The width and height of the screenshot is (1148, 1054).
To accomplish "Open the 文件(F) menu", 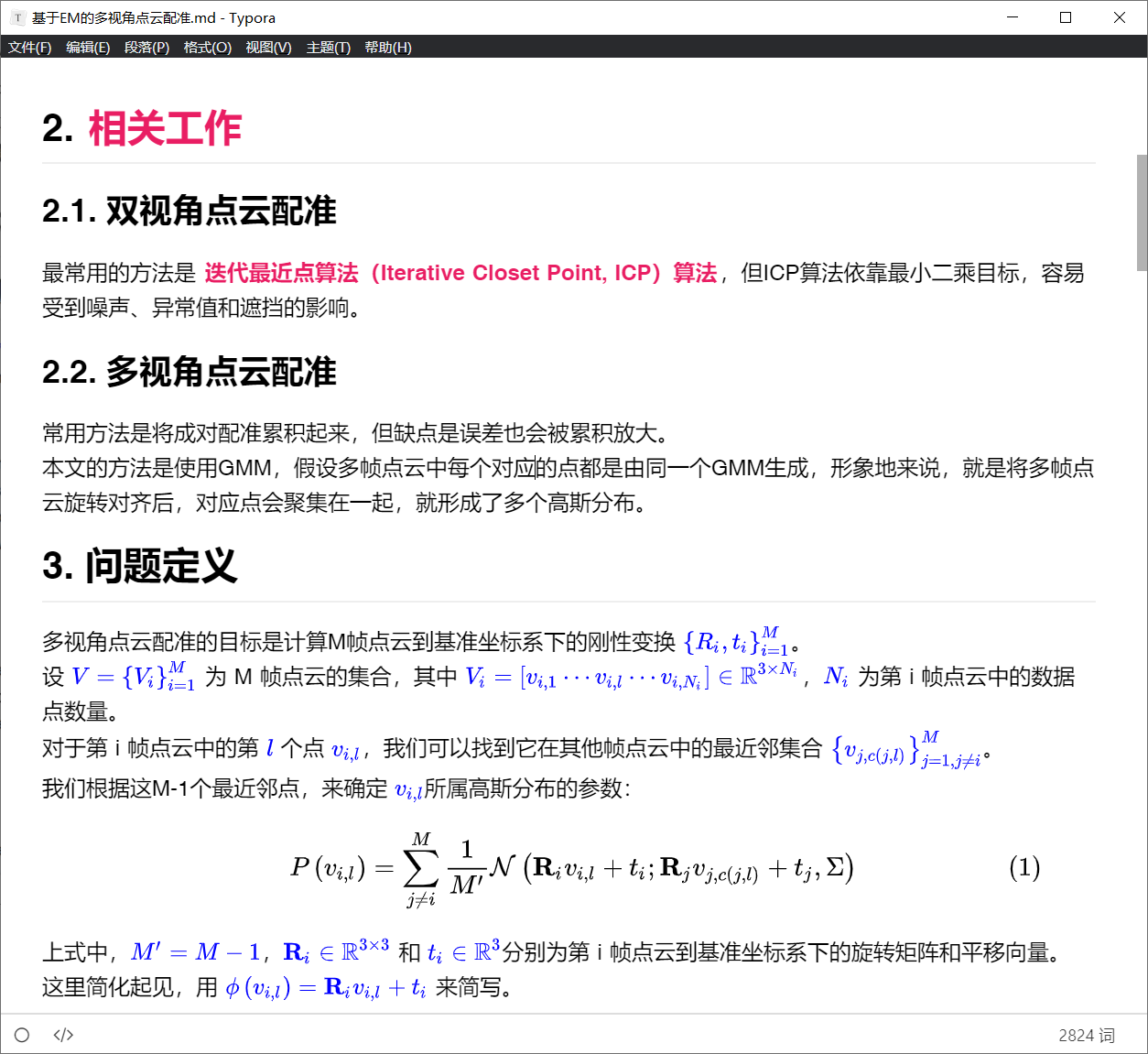I will click(28, 47).
